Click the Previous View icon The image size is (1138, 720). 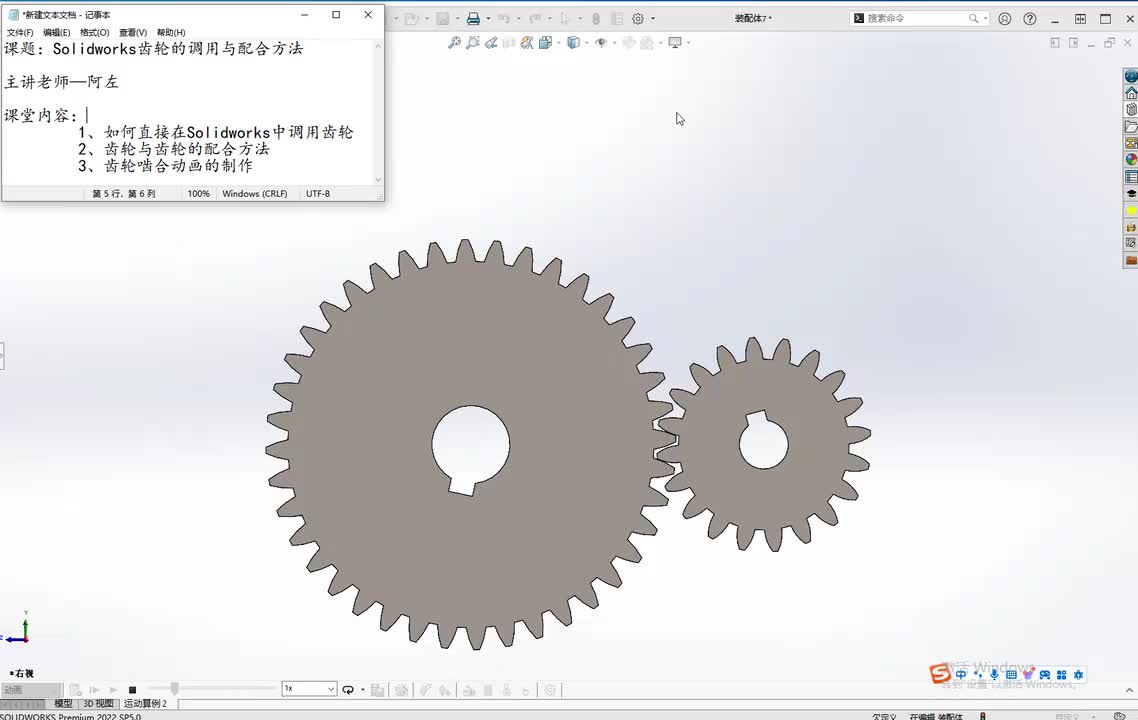click(491, 43)
